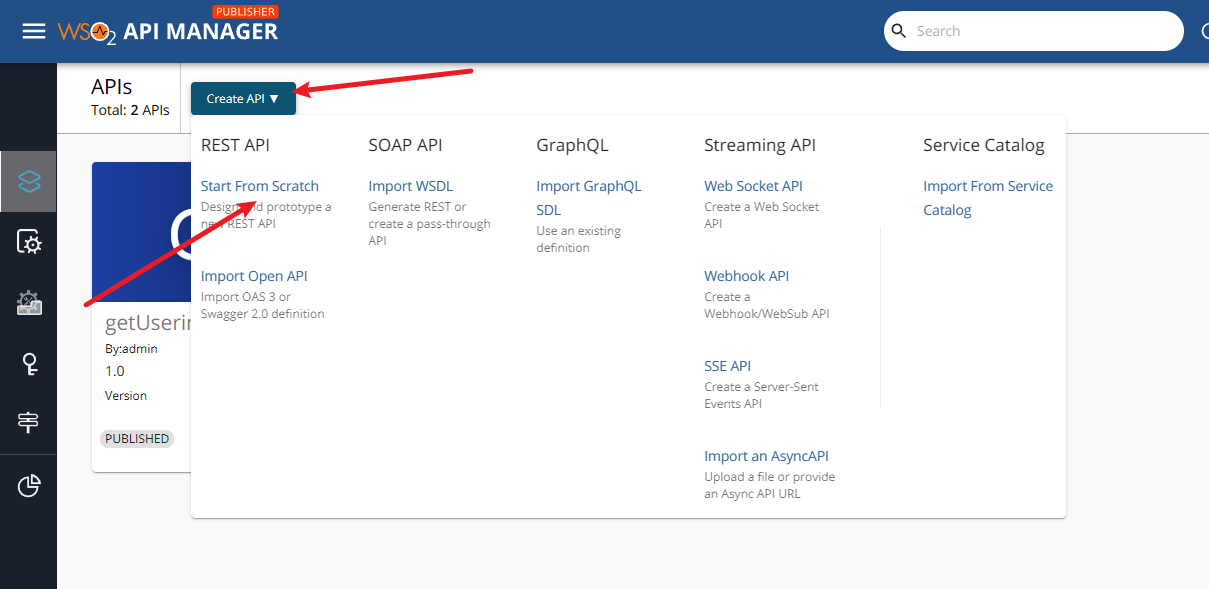This screenshot has height=589, width=1209.
Task: Click the PUBLISHED status chip
Action: (137, 438)
